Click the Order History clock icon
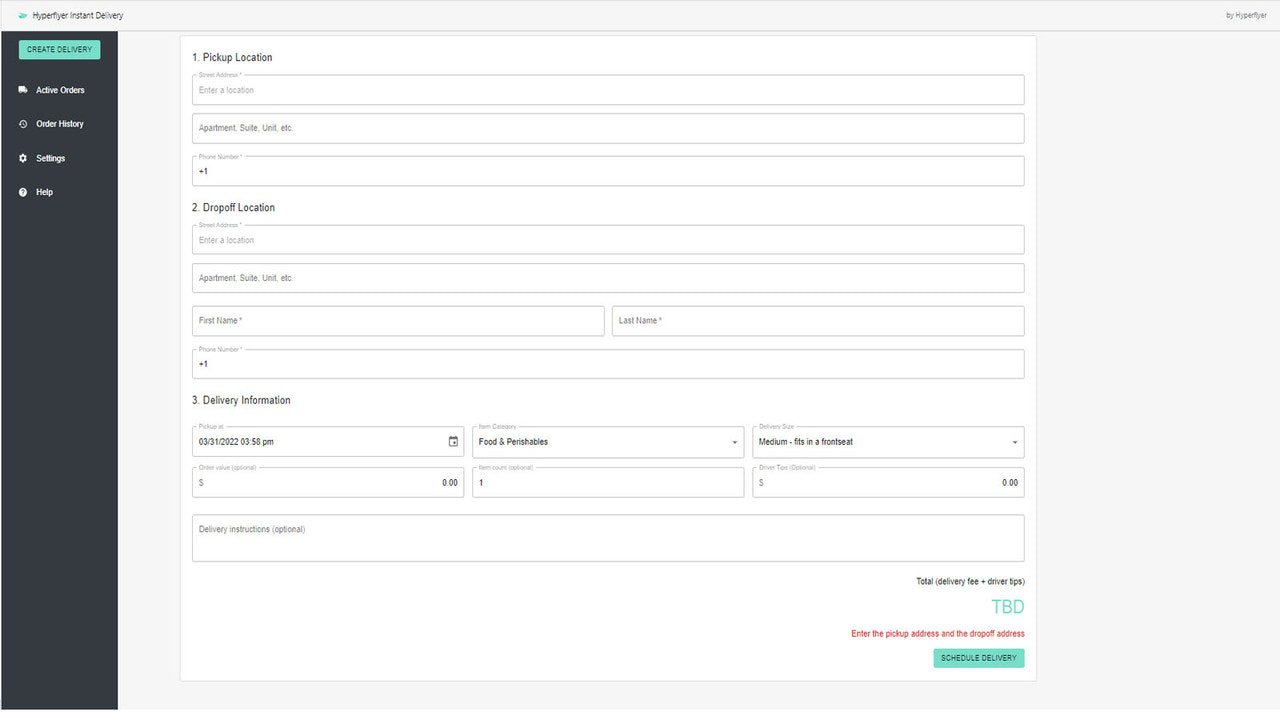The width and height of the screenshot is (1280, 720). click(22, 123)
